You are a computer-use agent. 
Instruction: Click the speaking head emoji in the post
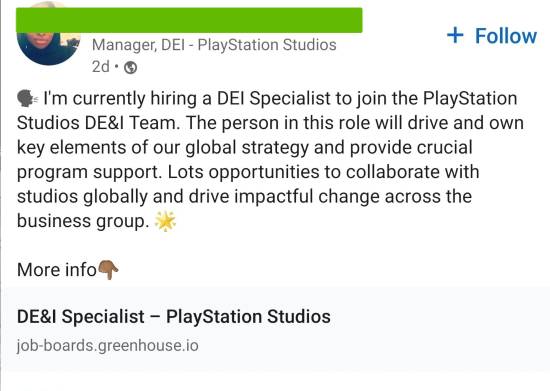coord(27,99)
